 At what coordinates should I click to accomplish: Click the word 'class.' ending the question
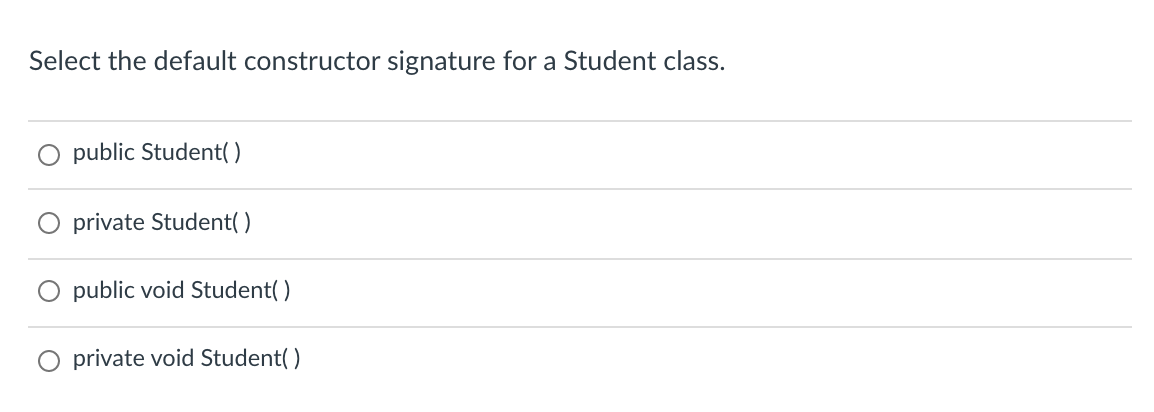[x=694, y=61]
